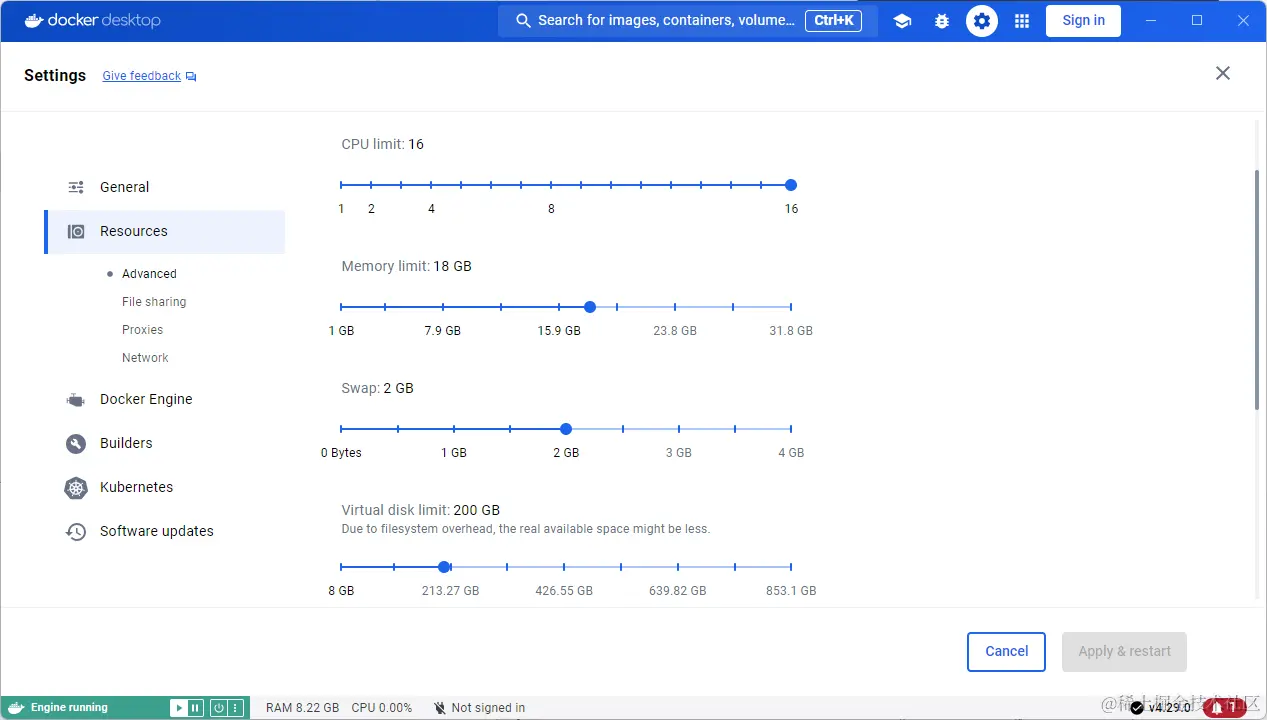Close Settings with the X icon

click(1222, 73)
